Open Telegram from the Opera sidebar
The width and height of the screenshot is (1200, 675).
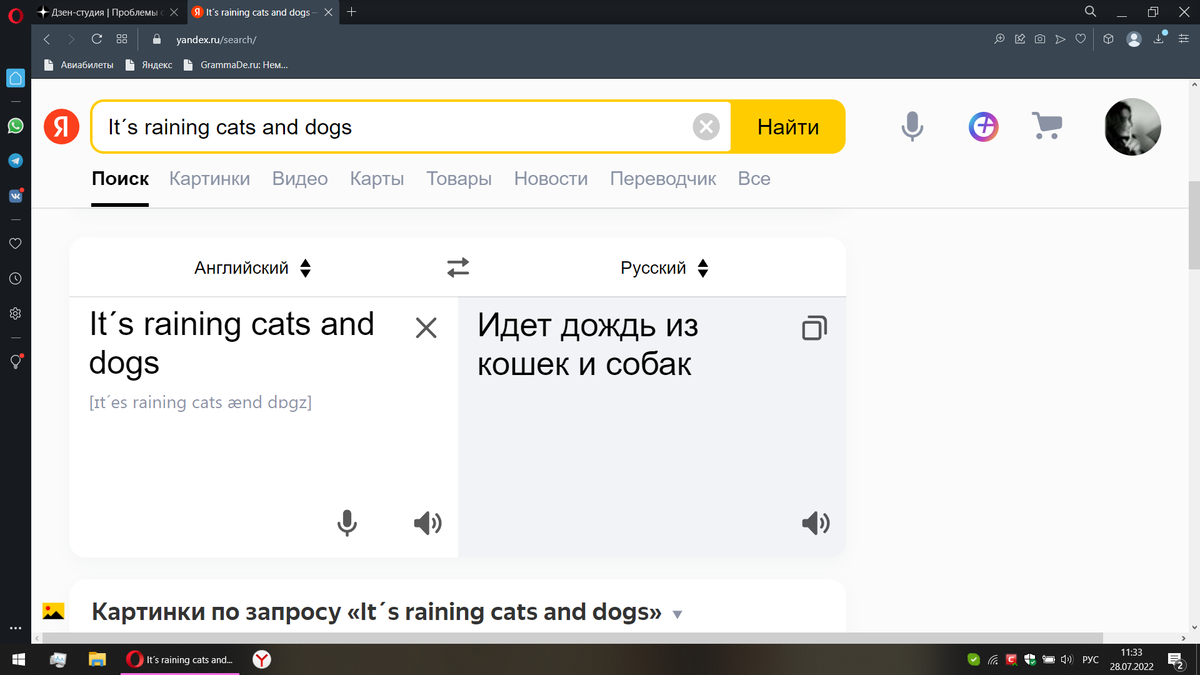tap(15, 160)
